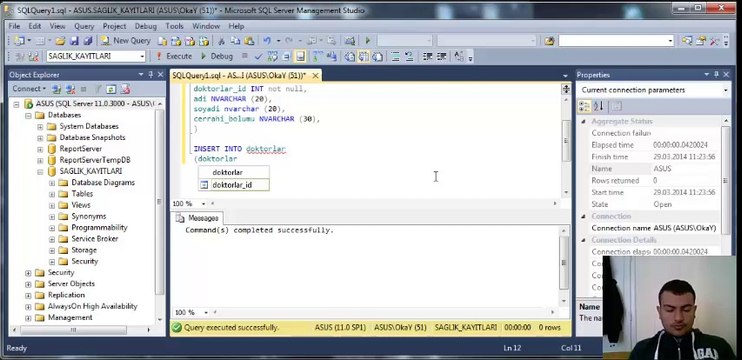This screenshot has width=742, height=360.
Task: Toggle Alphabetical sort in Properties panel
Action: tap(599, 106)
